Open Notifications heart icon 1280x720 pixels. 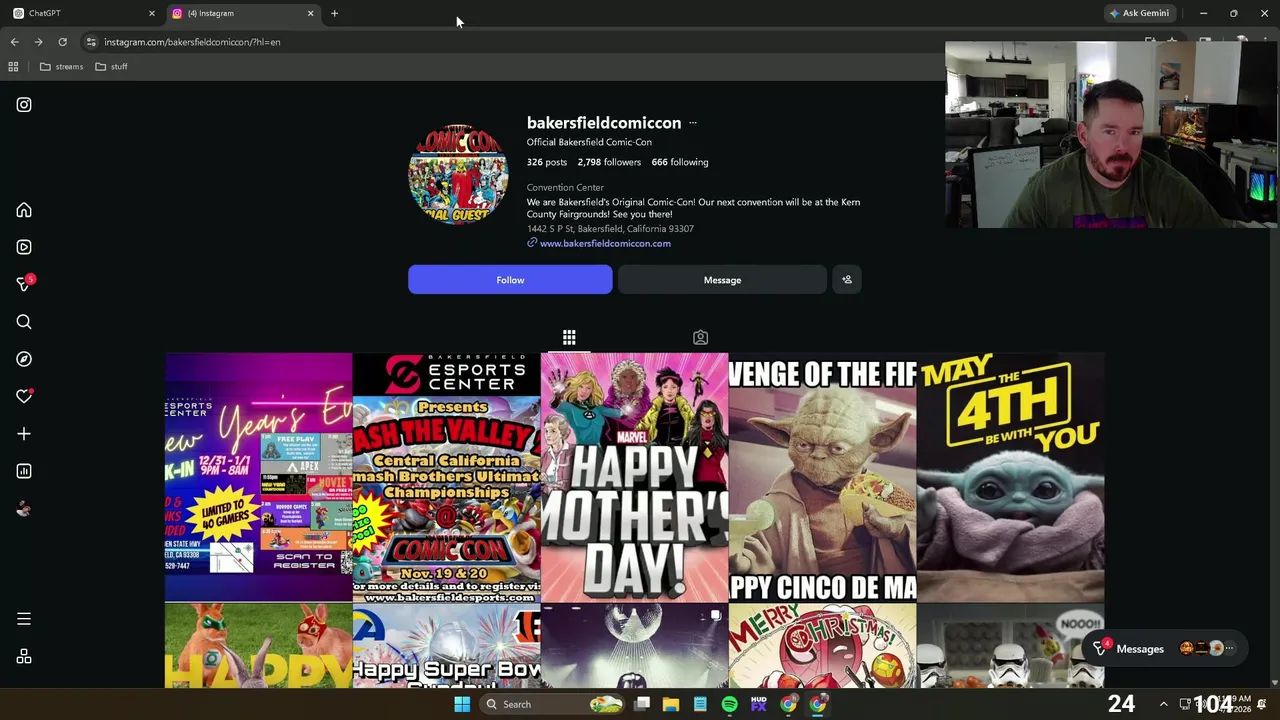(24, 396)
